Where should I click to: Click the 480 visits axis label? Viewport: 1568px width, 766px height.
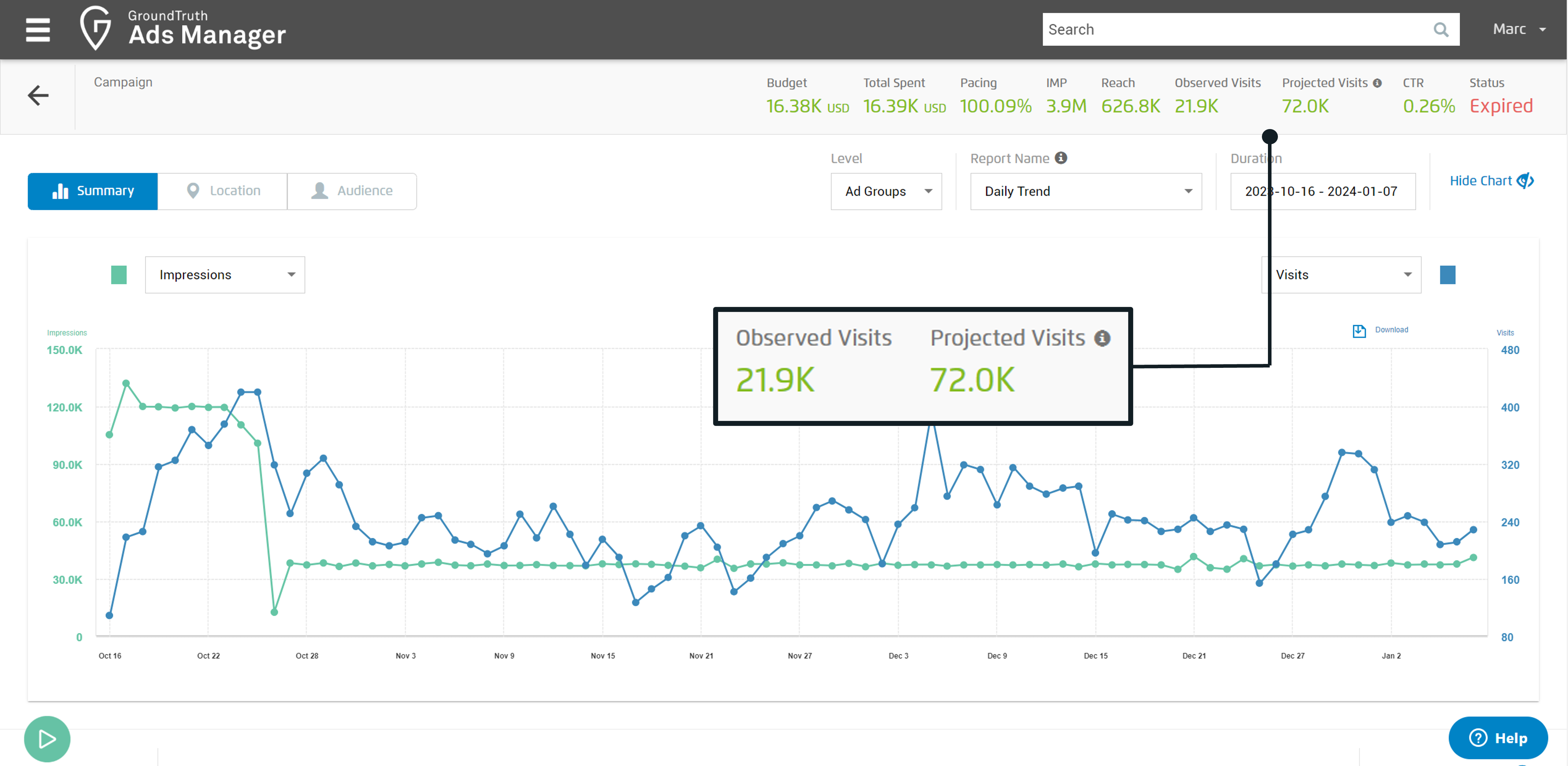point(1510,350)
